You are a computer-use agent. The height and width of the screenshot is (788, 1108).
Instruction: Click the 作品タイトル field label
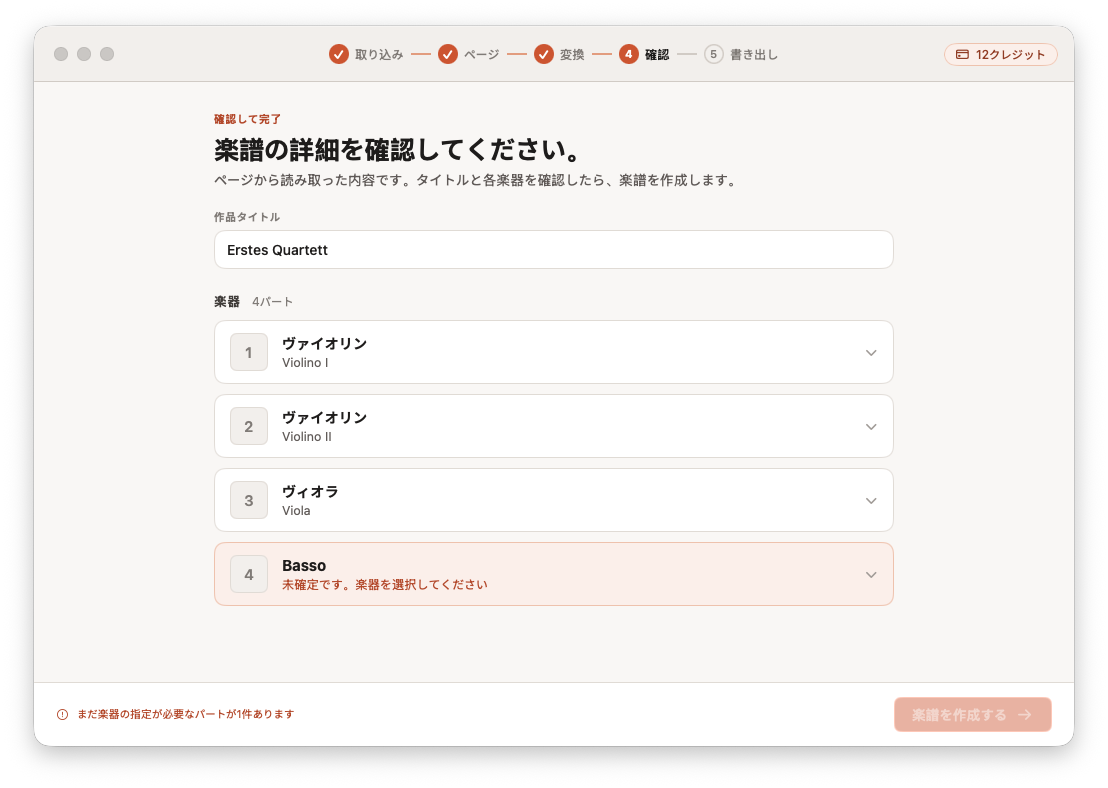point(247,217)
